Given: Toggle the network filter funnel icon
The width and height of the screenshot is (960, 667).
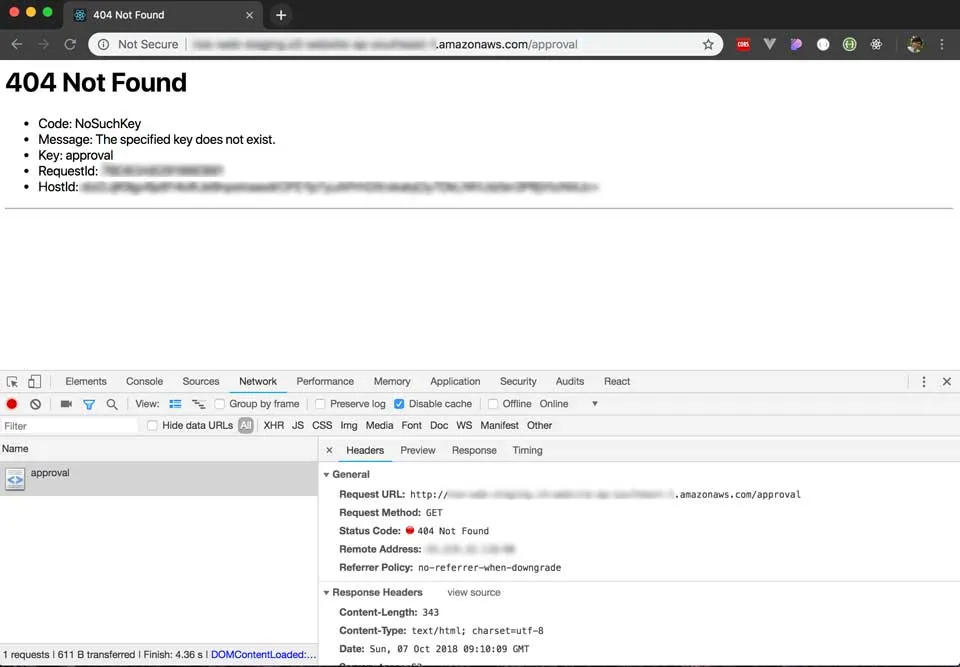Looking at the screenshot, I should pyautogui.click(x=89, y=404).
